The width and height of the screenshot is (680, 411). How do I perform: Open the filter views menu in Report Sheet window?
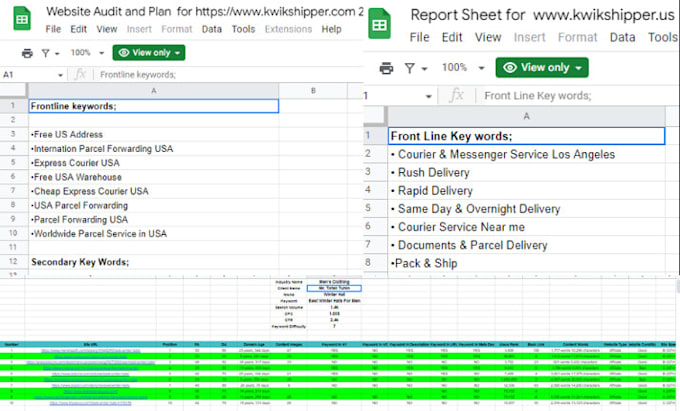coord(416,68)
